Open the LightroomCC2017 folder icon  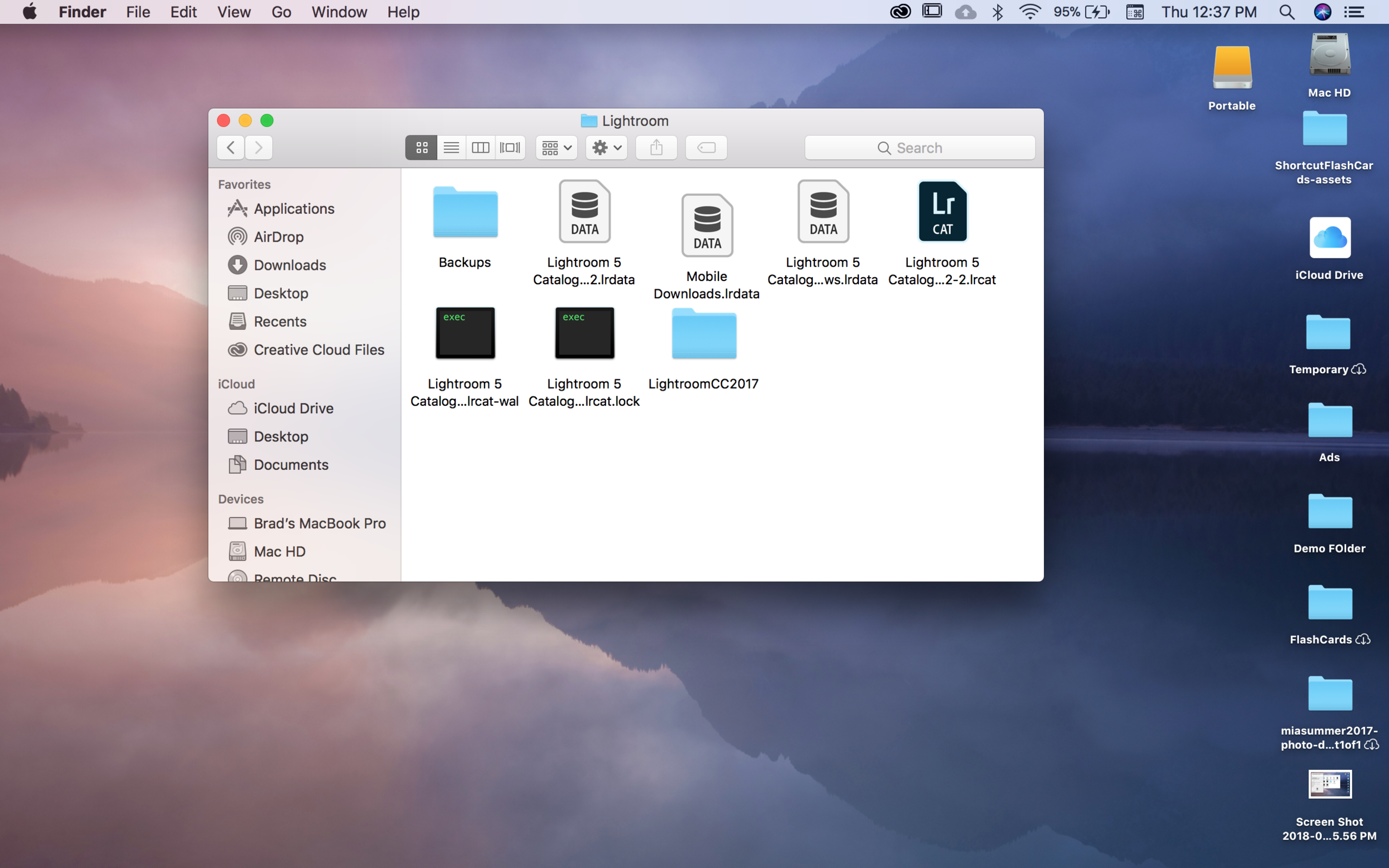704,334
